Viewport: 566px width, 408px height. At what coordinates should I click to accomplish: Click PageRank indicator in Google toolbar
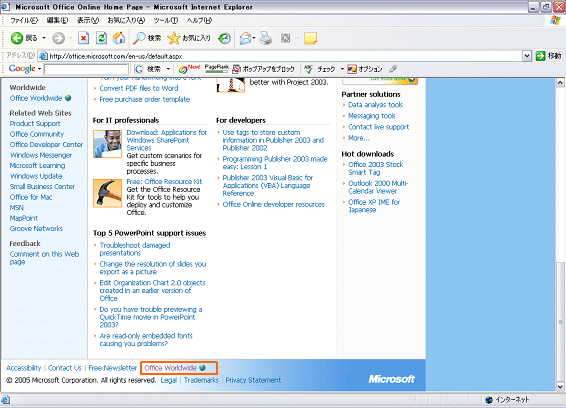(x=217, y=68)
